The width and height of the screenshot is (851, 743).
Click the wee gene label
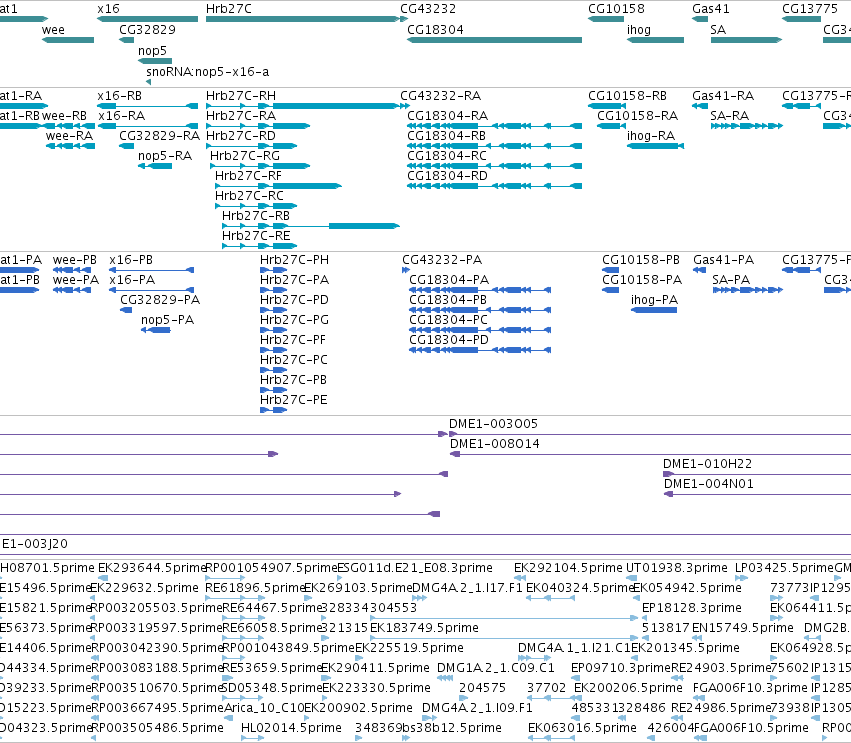53,30
